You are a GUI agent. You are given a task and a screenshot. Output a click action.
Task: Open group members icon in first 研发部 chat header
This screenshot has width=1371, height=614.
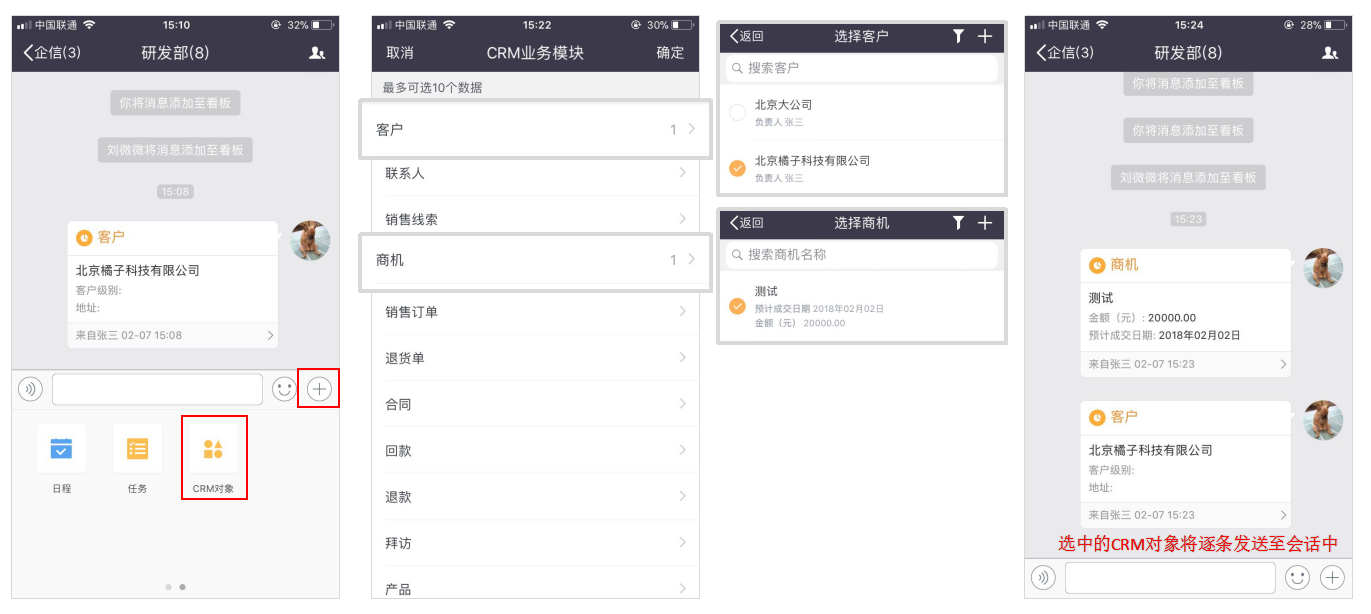point(317,53)
